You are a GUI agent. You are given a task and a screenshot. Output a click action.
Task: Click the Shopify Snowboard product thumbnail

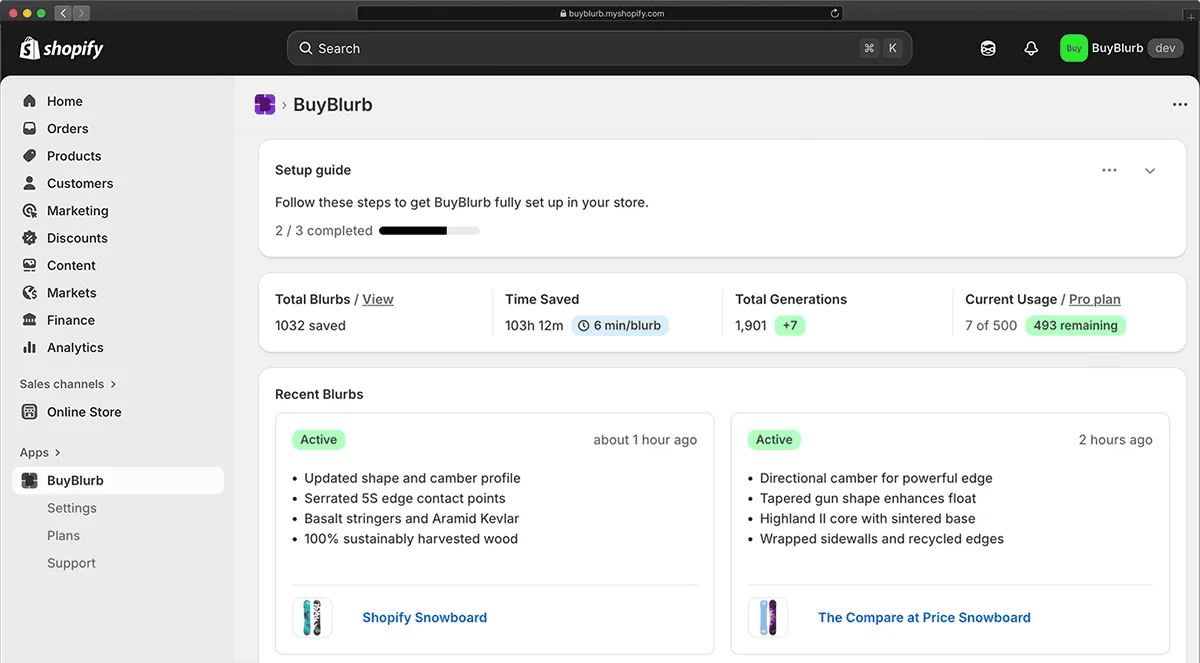click(x=312, y=618)
